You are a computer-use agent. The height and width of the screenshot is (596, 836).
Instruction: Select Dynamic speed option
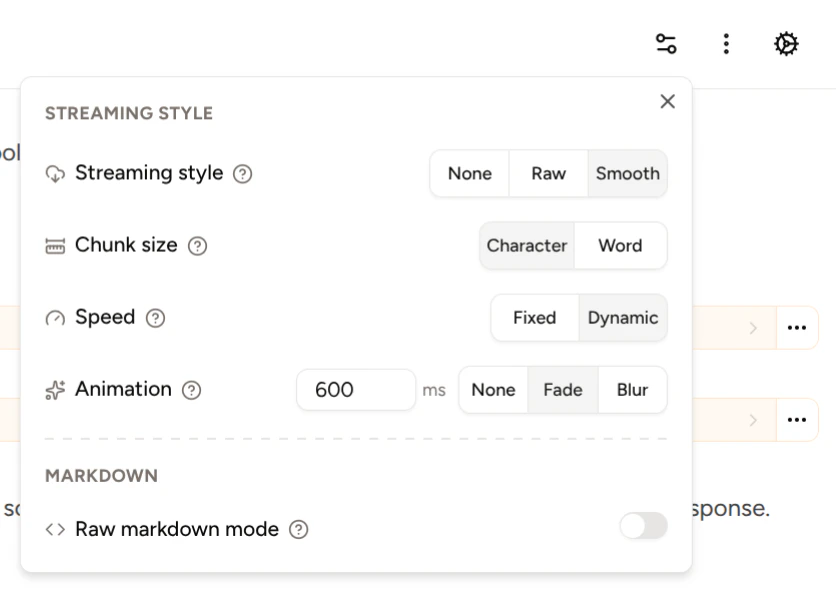pos(623,318)
